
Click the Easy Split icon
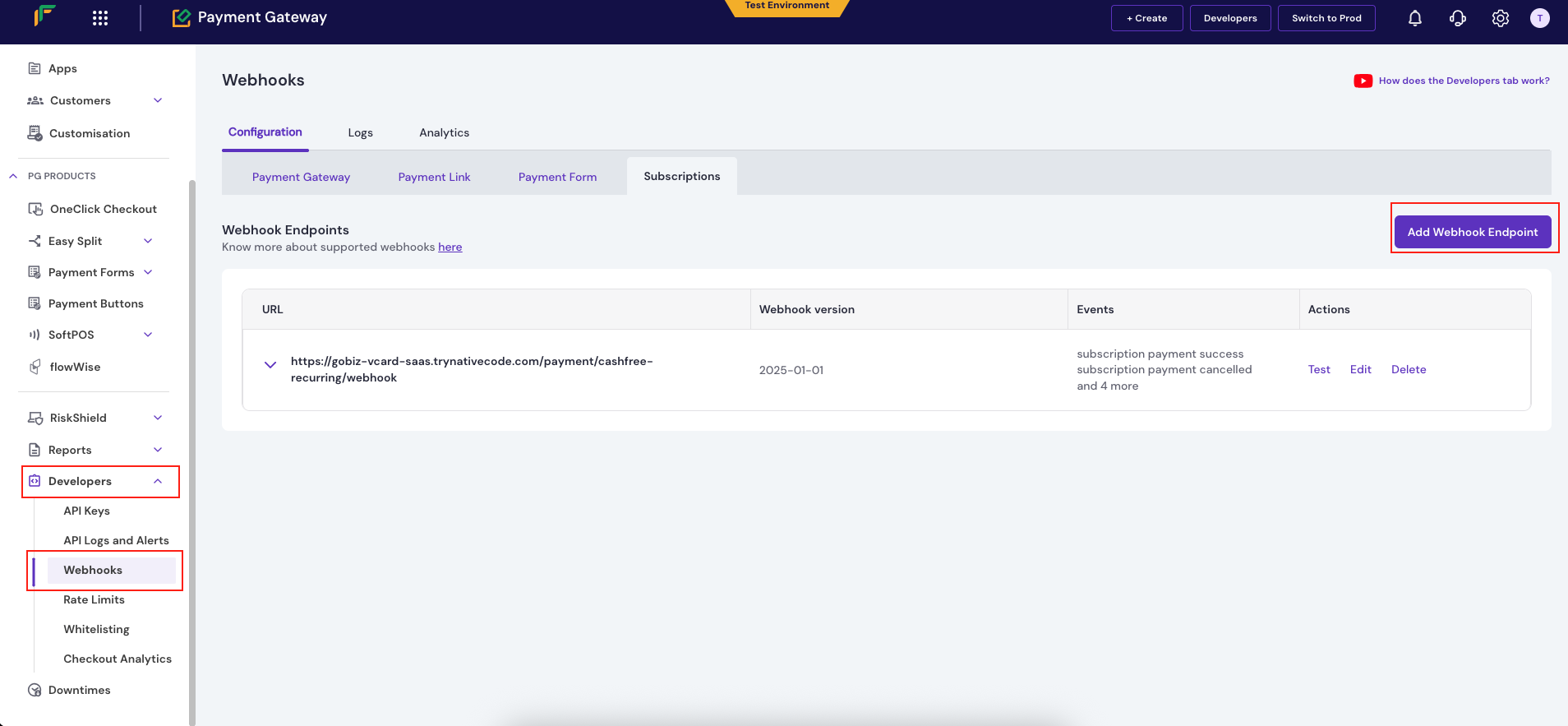[35, 241]
